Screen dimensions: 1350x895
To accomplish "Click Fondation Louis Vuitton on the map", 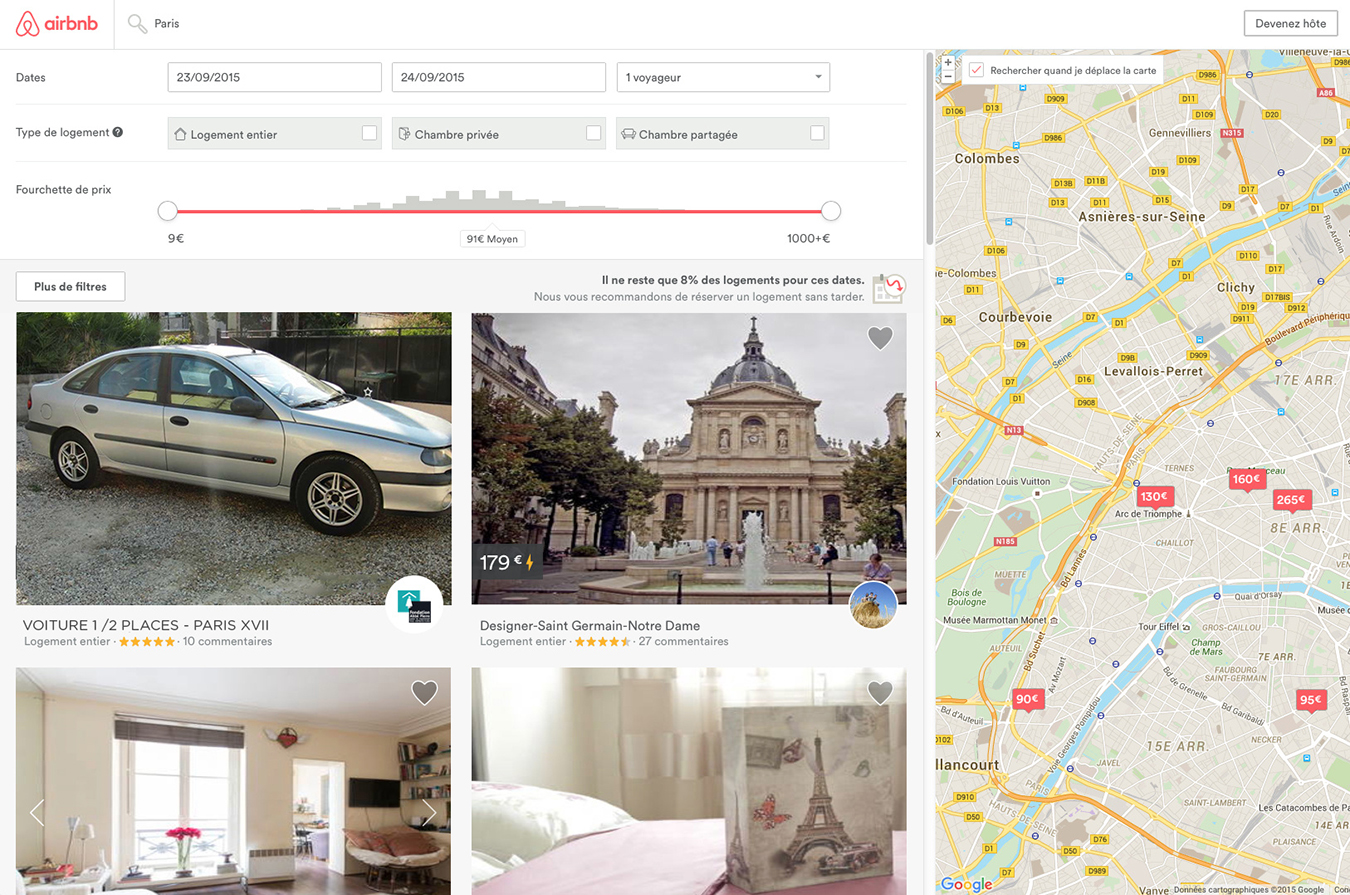I will (x=1001, y=481).
